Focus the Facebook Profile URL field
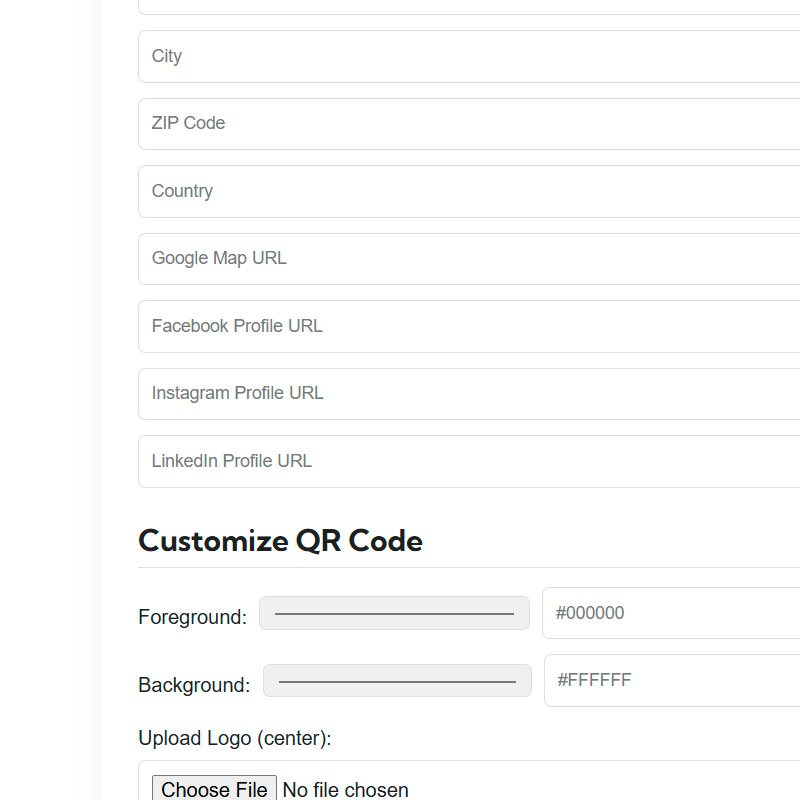 click(x=468, y=326)
